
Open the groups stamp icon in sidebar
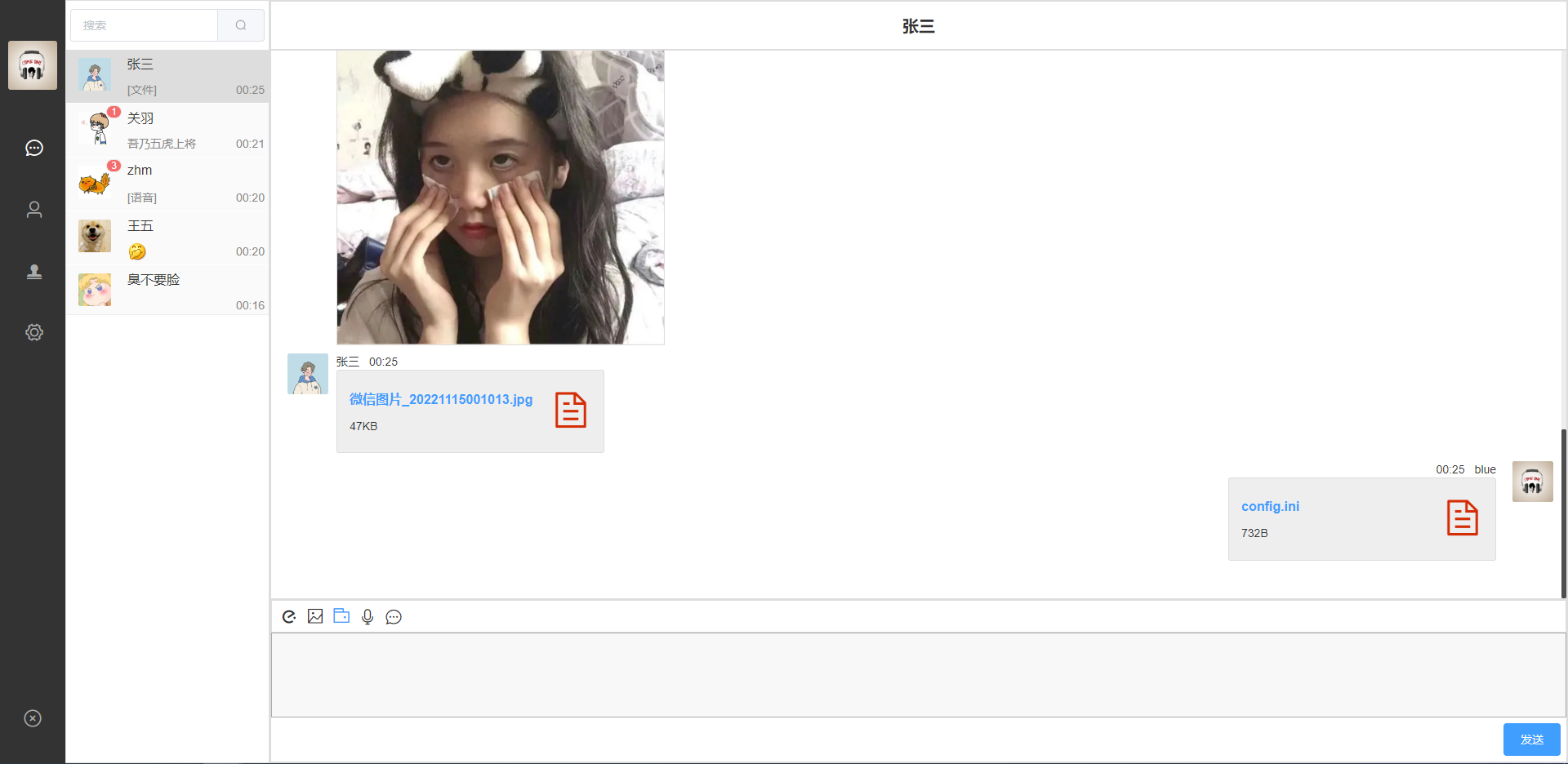pyautogui.click(x=33, y=272)
